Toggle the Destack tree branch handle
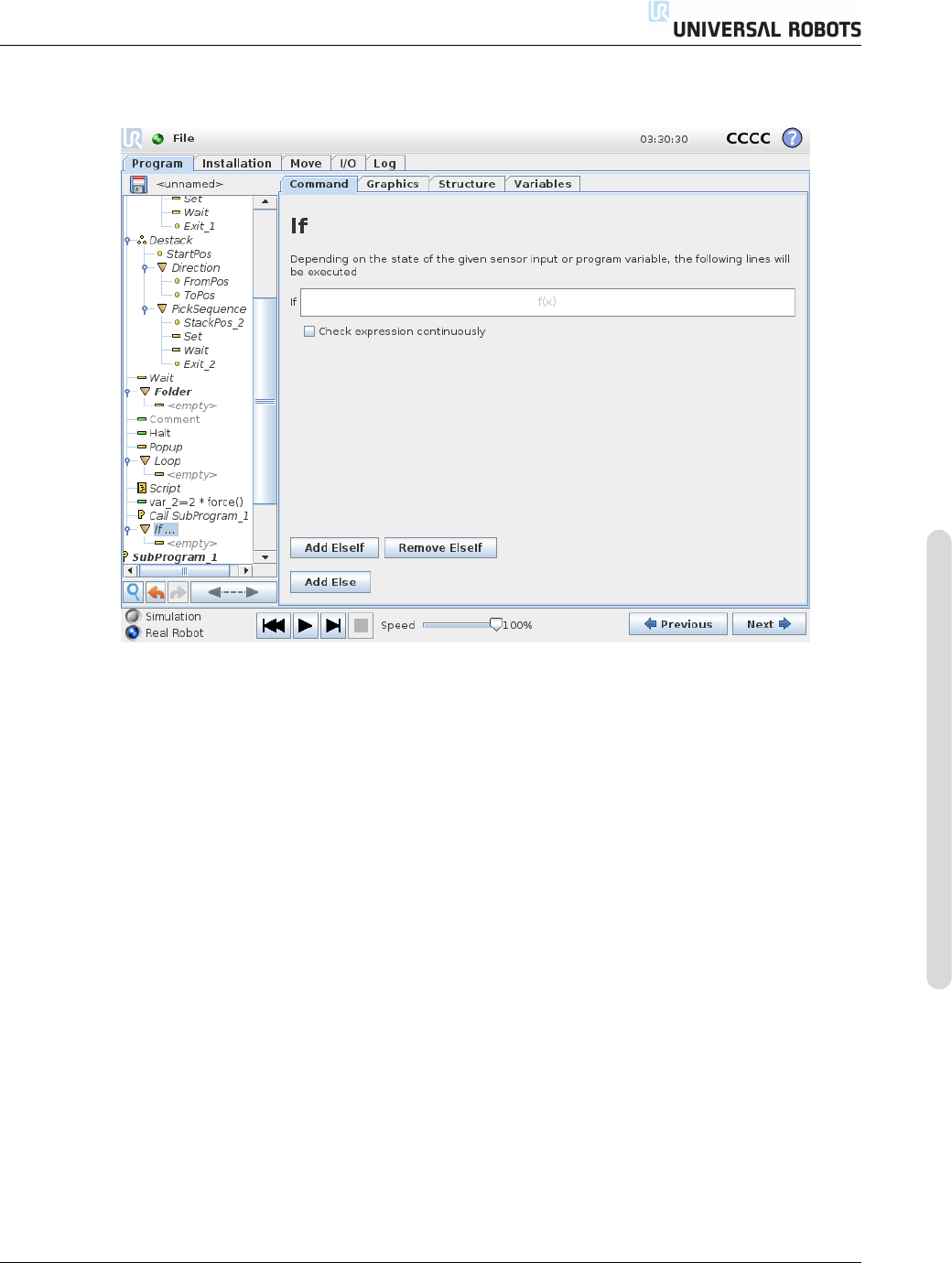 coord(127,241)
